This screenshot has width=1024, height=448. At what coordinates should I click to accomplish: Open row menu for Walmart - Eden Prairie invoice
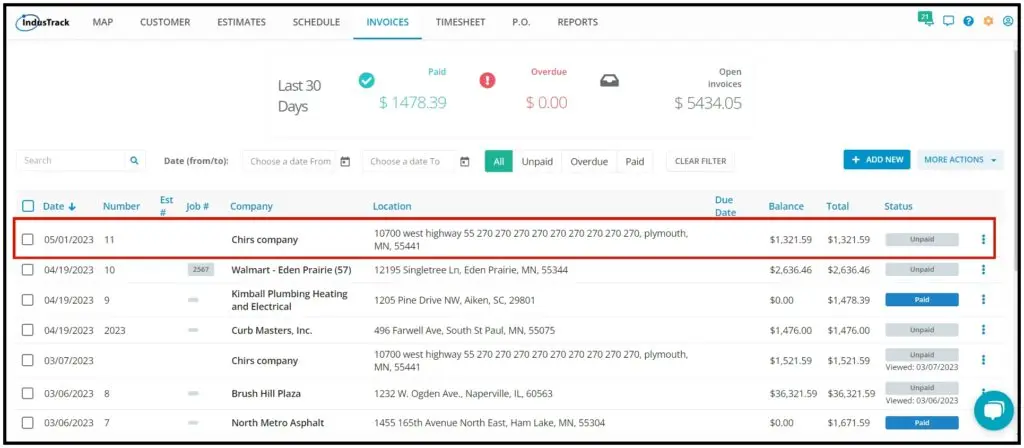coord(983,270)
